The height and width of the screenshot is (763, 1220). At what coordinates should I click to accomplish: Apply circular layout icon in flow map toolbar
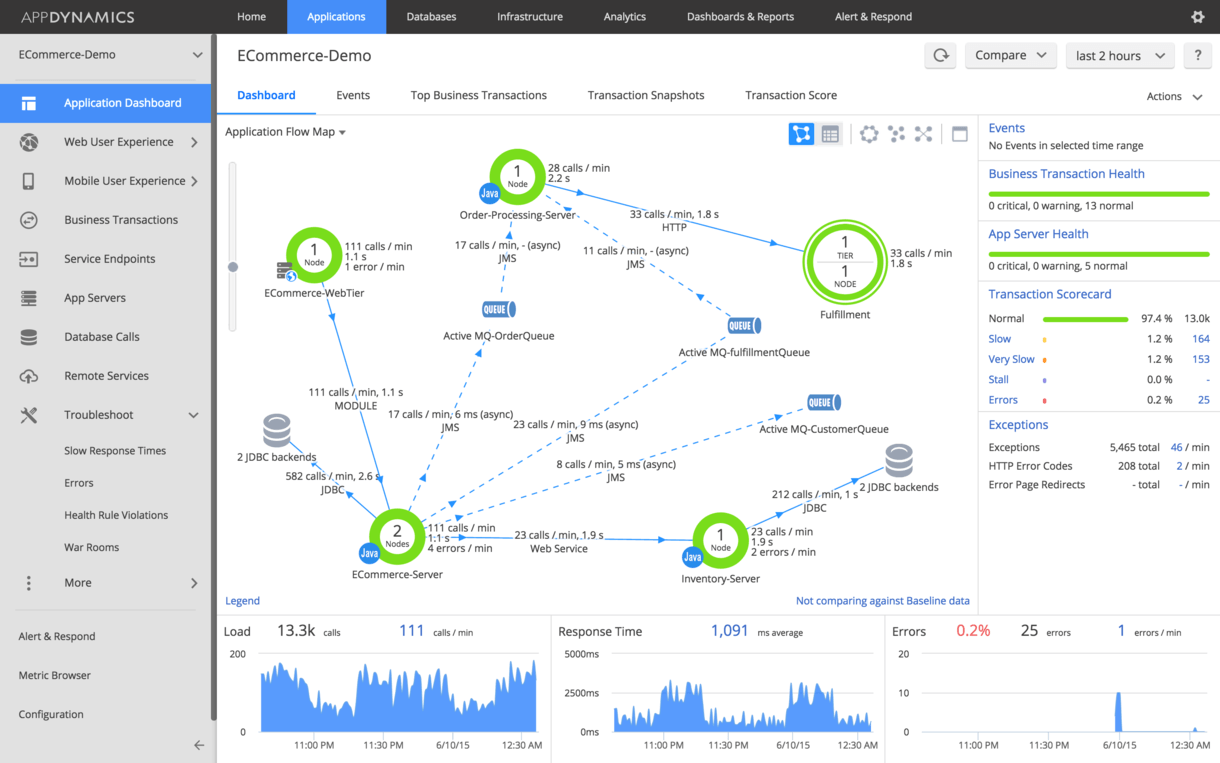click(869, 134)
